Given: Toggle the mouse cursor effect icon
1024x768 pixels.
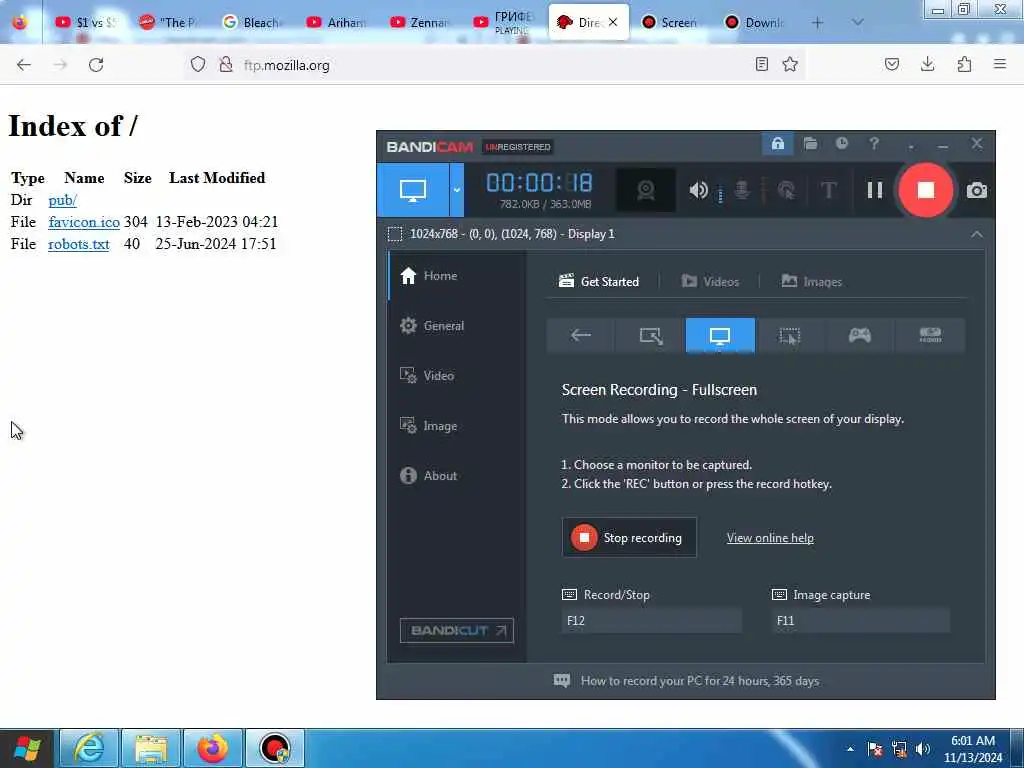Looking at the screenshot, I should point(786,190).
